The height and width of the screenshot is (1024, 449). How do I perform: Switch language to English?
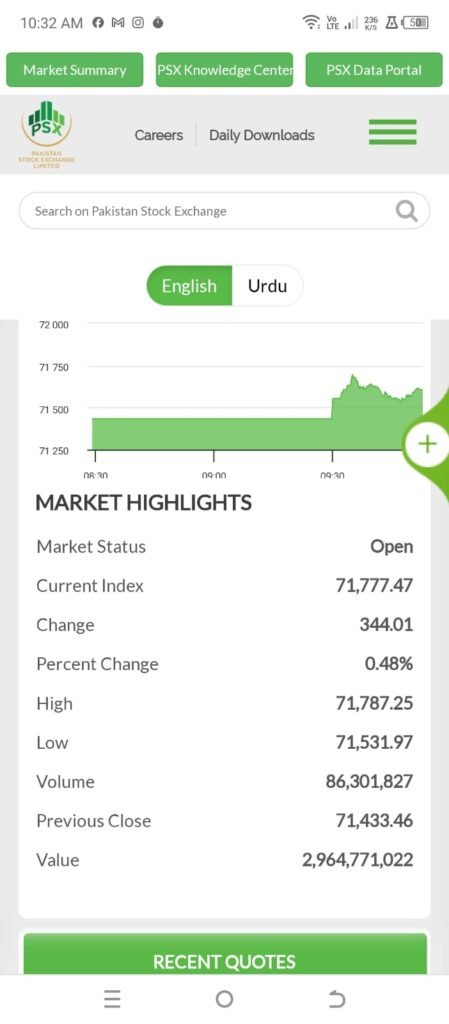pyautogui.click(x=189, y=285)
